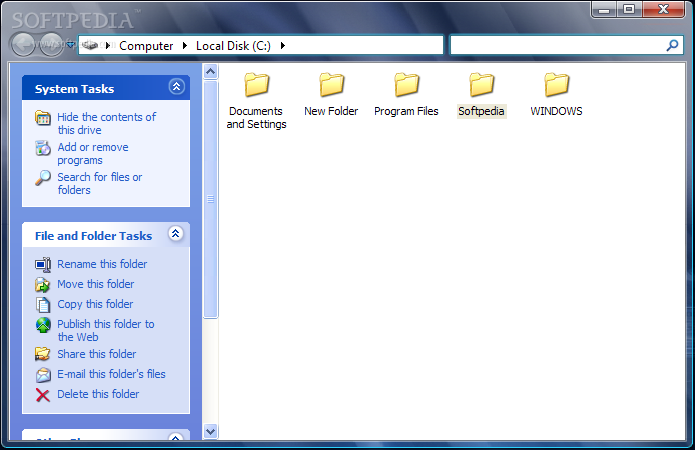Open the Documents and Settings folder icon
This screenshot has width=695, height=450.
[x=257, y=85]
